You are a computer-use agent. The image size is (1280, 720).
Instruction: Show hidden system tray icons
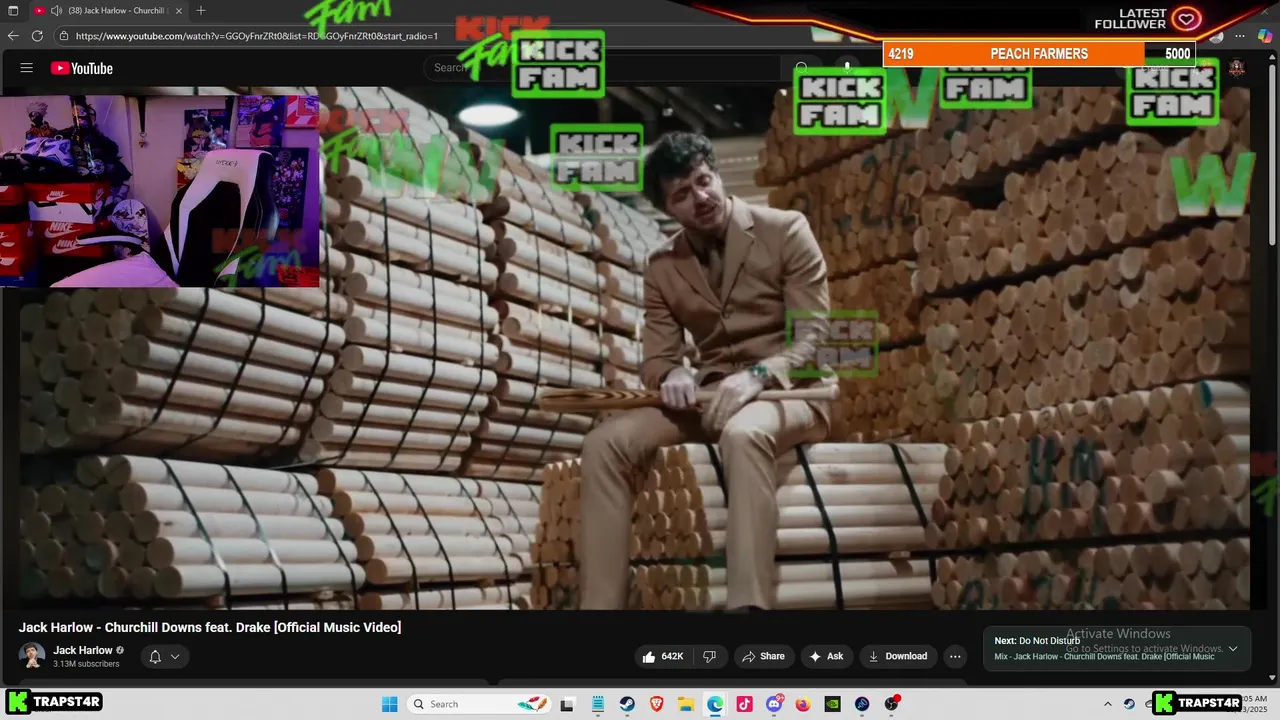(x=1107, y=704)
